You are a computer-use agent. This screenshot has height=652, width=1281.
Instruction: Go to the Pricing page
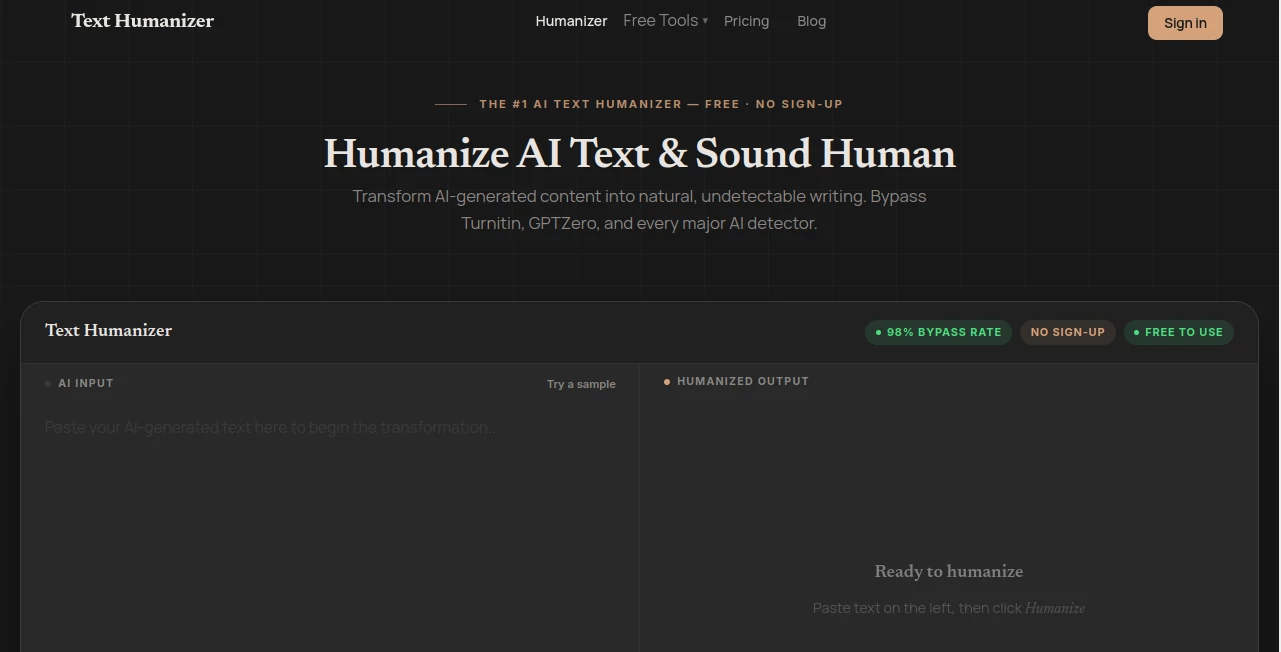pyautogui.click(x=746, y=21)
